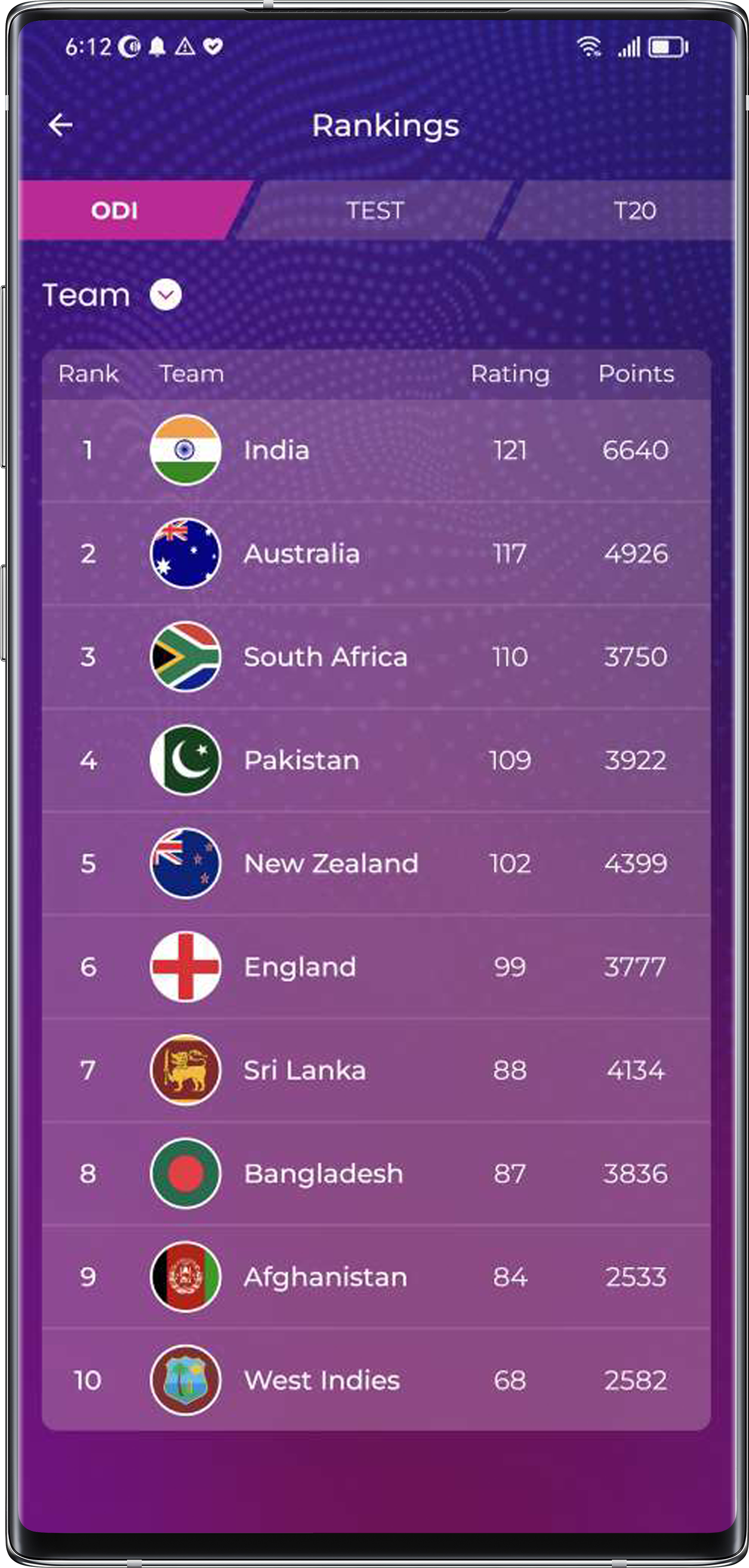Switch to the T20 tab

(634, 211)
